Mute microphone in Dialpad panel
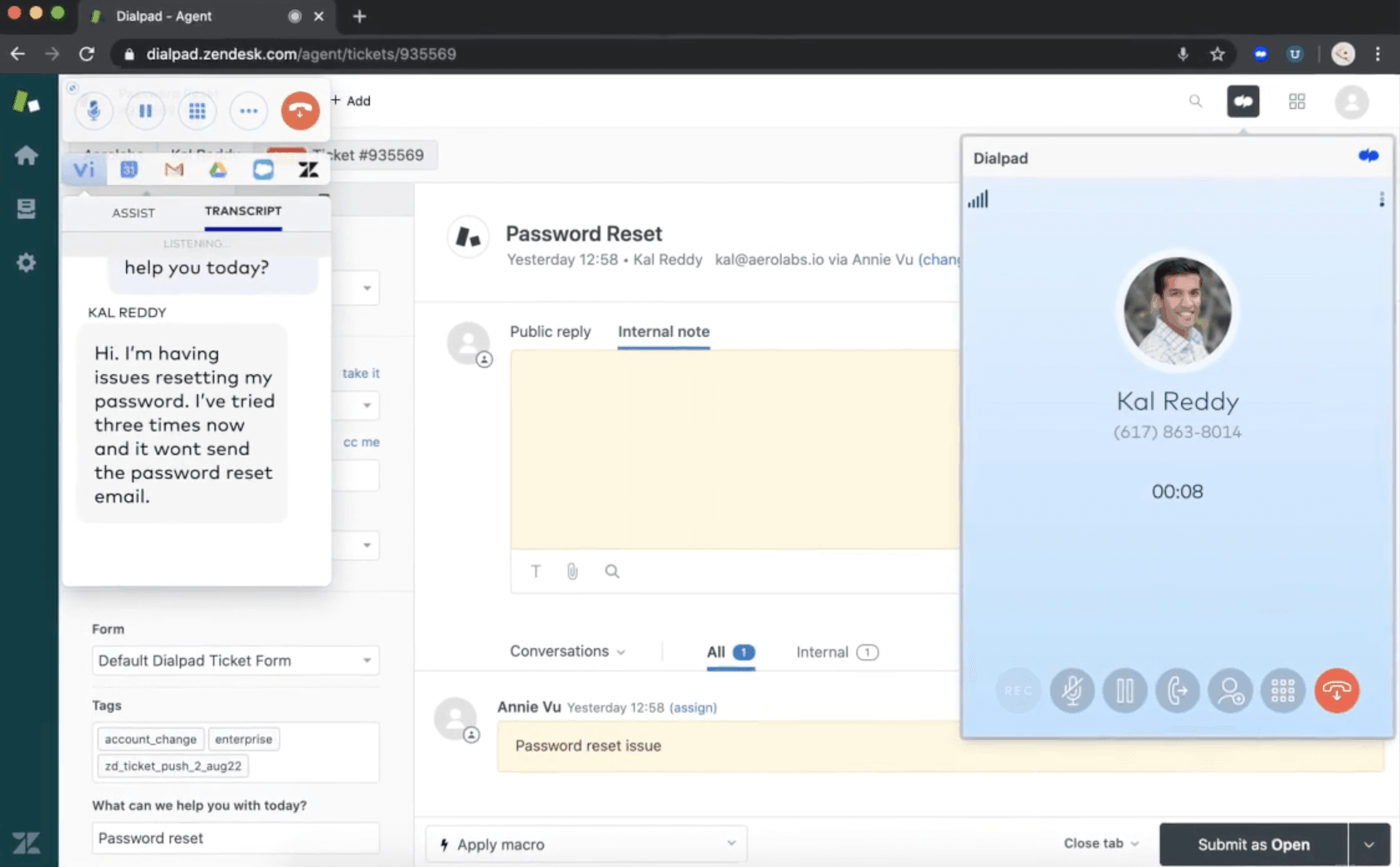Viewport: 1400px width, 867px height. tap(1072, 690)
